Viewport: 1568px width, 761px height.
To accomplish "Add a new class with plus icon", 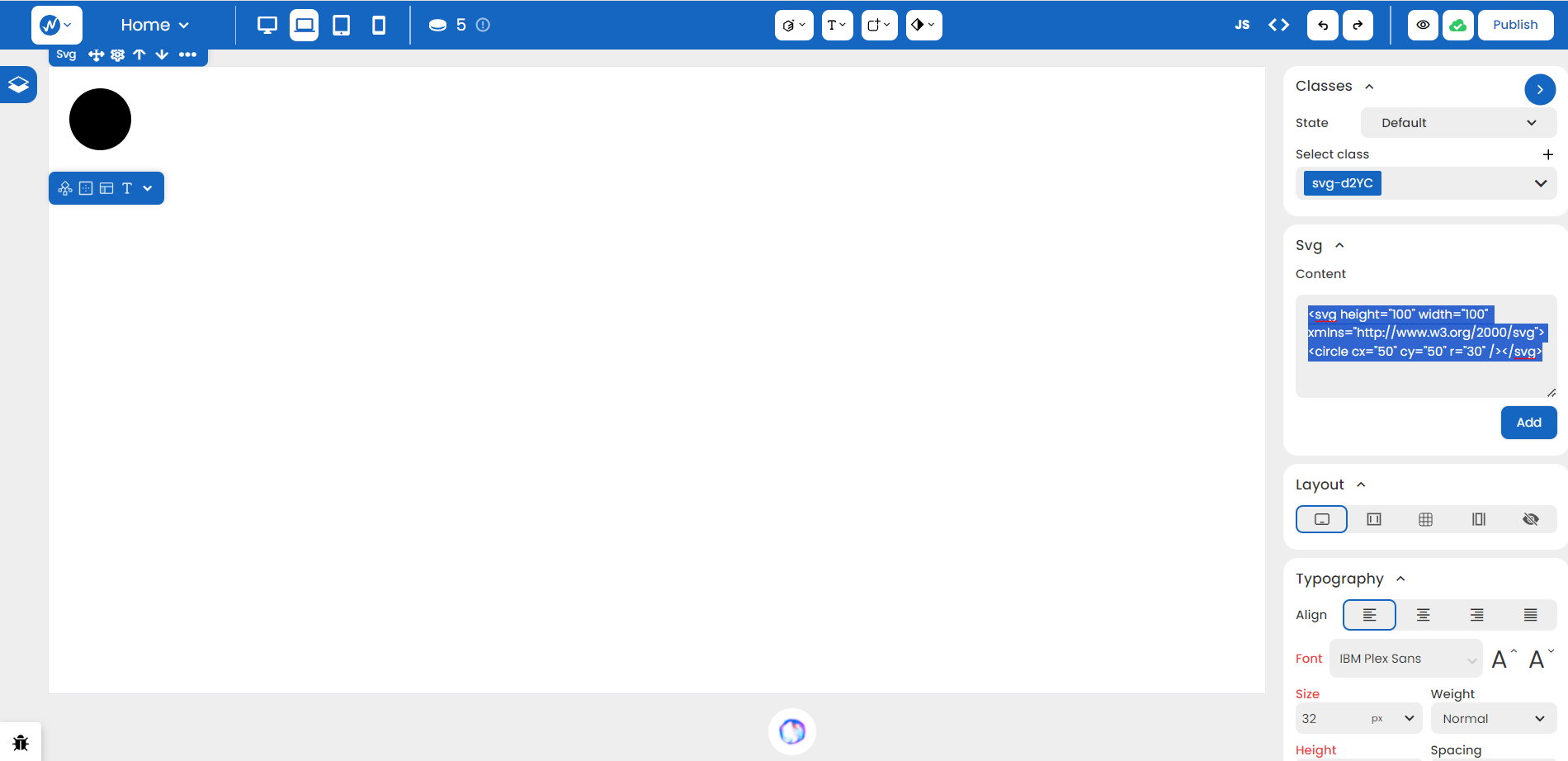I will pos(1548,154).
